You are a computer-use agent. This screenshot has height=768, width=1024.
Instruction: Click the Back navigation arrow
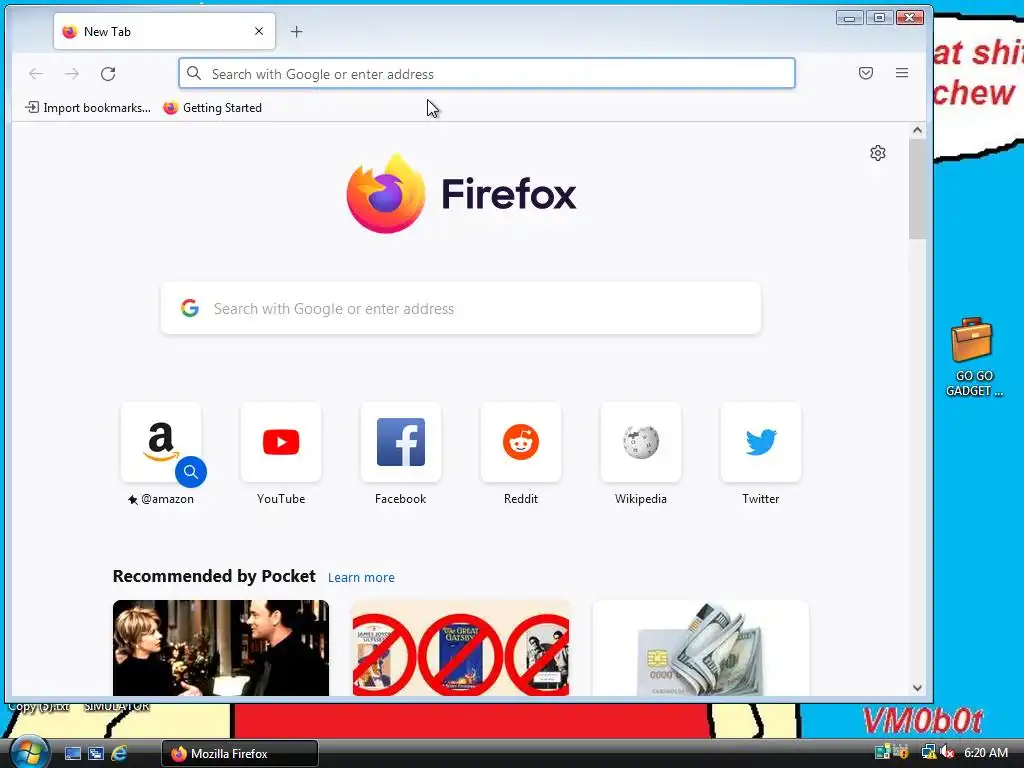[x=36, y=74]
